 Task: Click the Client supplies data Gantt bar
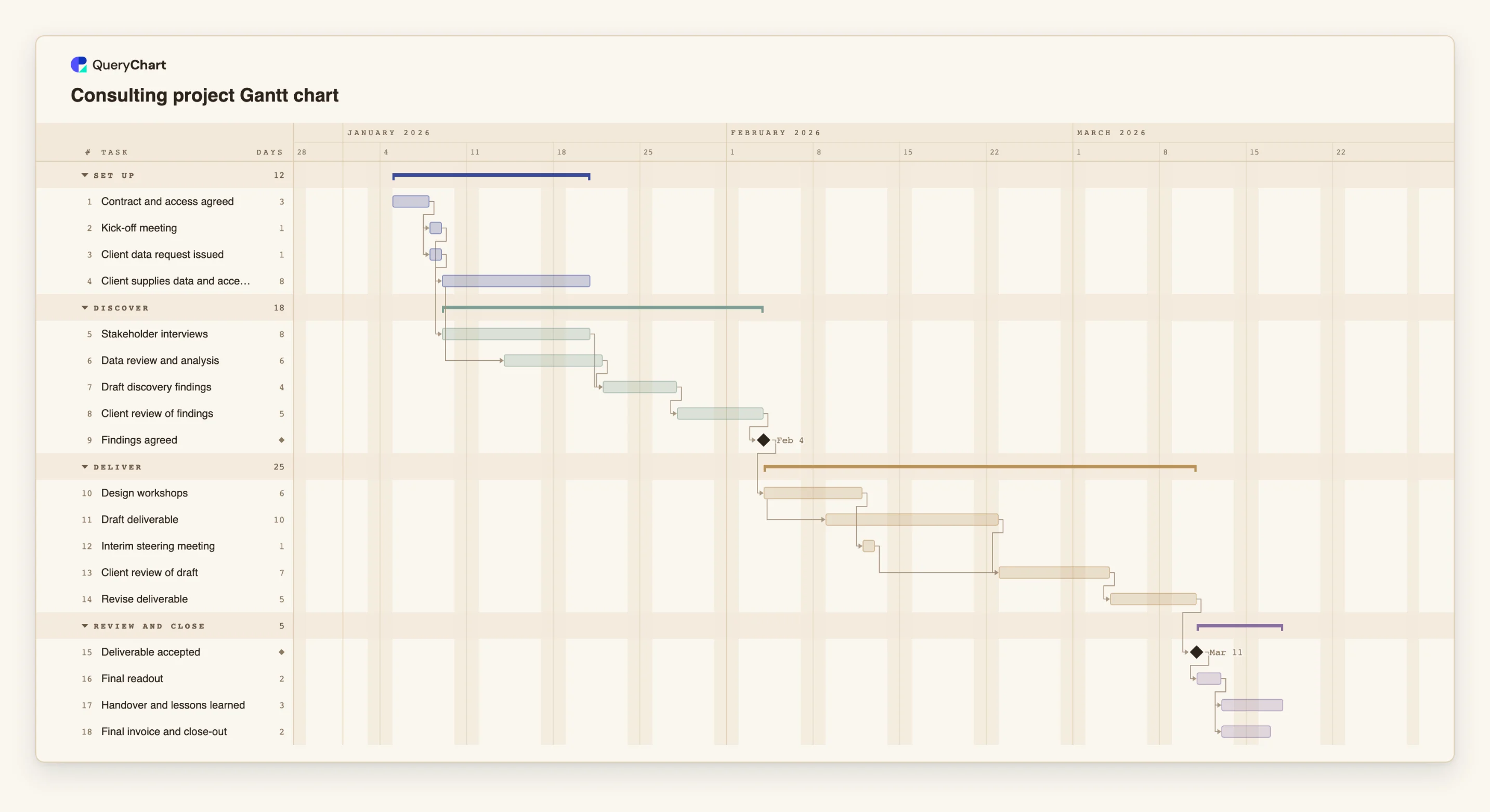tap(516, 281)
